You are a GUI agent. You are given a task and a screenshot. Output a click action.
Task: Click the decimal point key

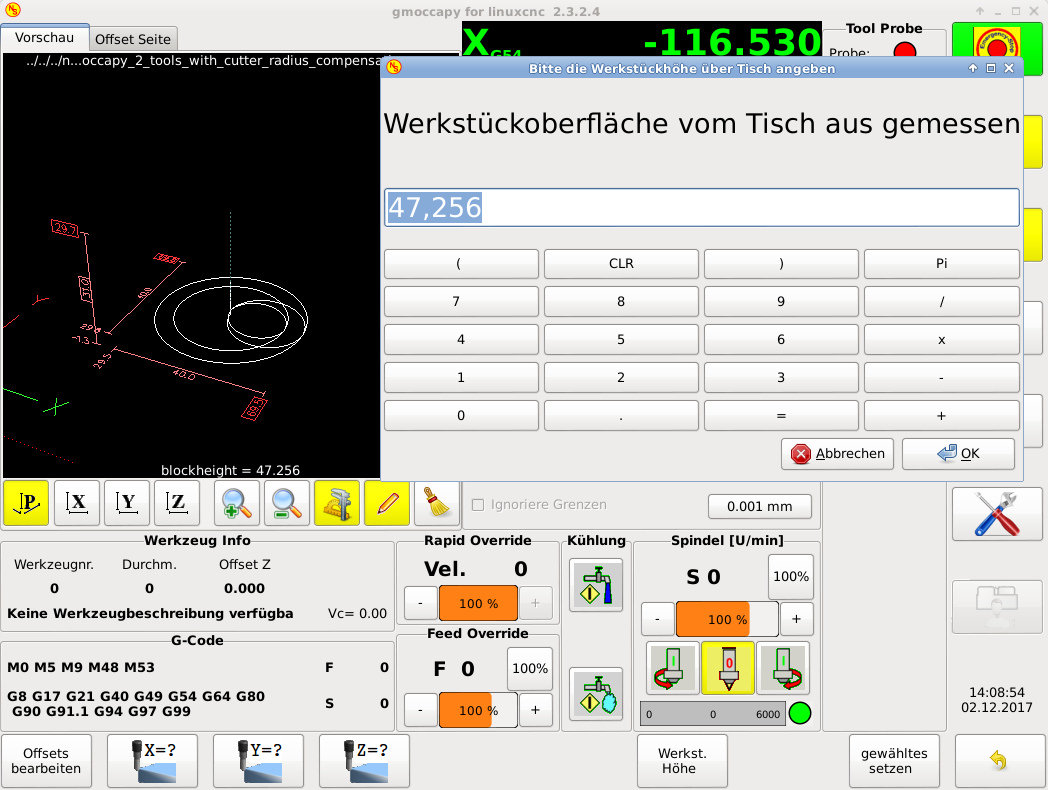622,416
